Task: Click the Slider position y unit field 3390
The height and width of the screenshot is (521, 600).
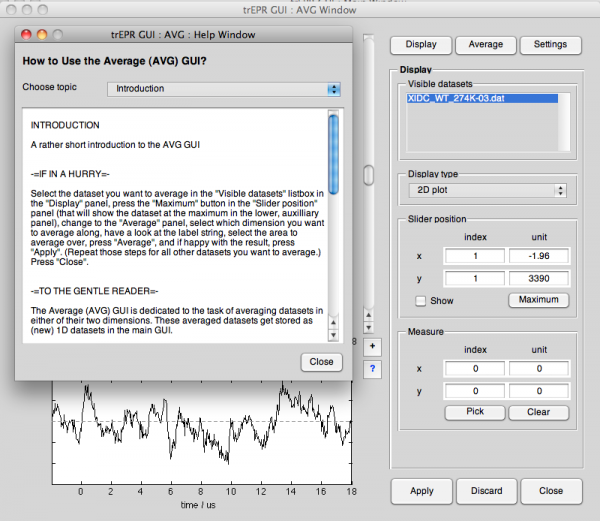Action: click(539, 278)
